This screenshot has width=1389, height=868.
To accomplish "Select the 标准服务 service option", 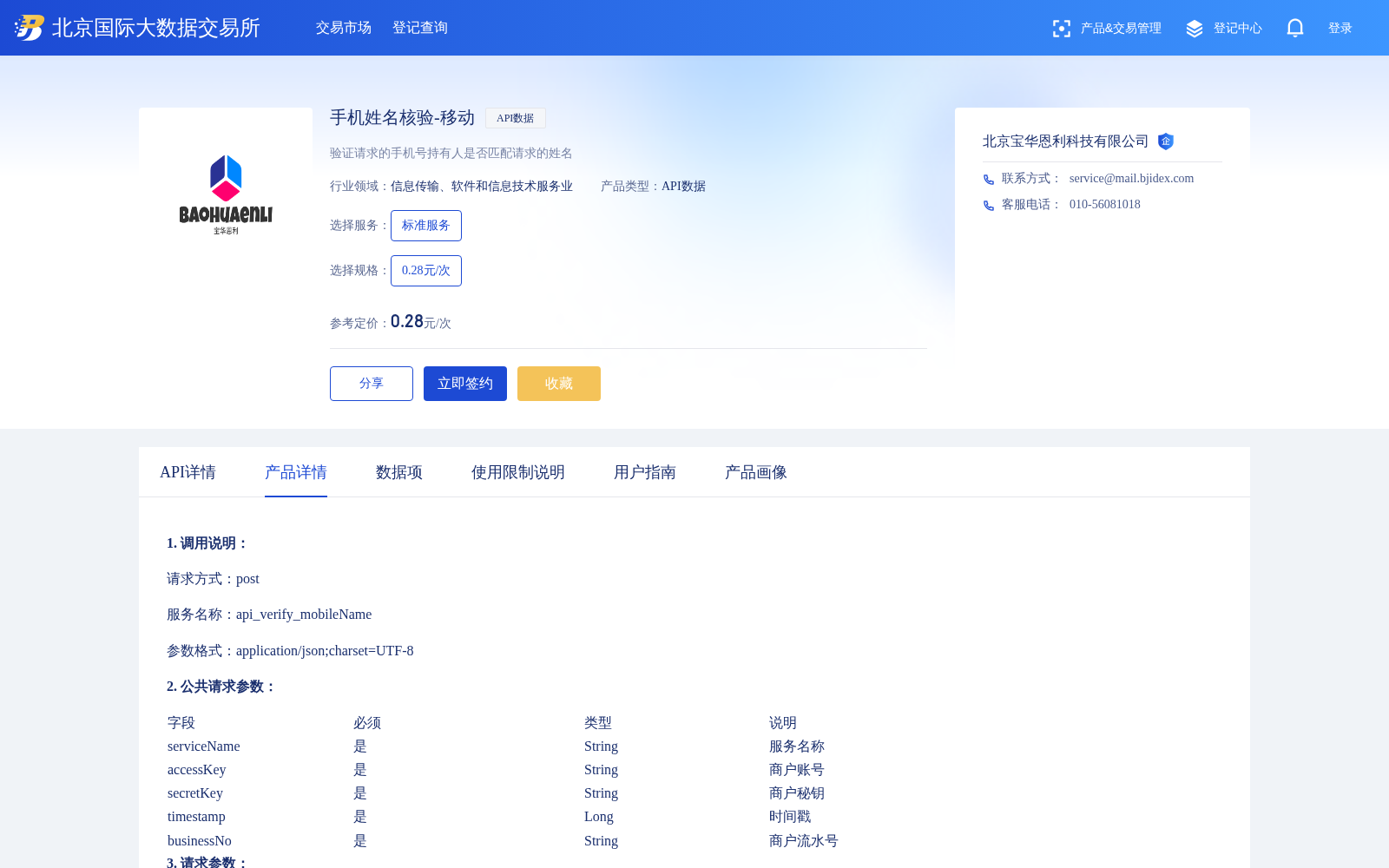I will click(x=426, y=226).
